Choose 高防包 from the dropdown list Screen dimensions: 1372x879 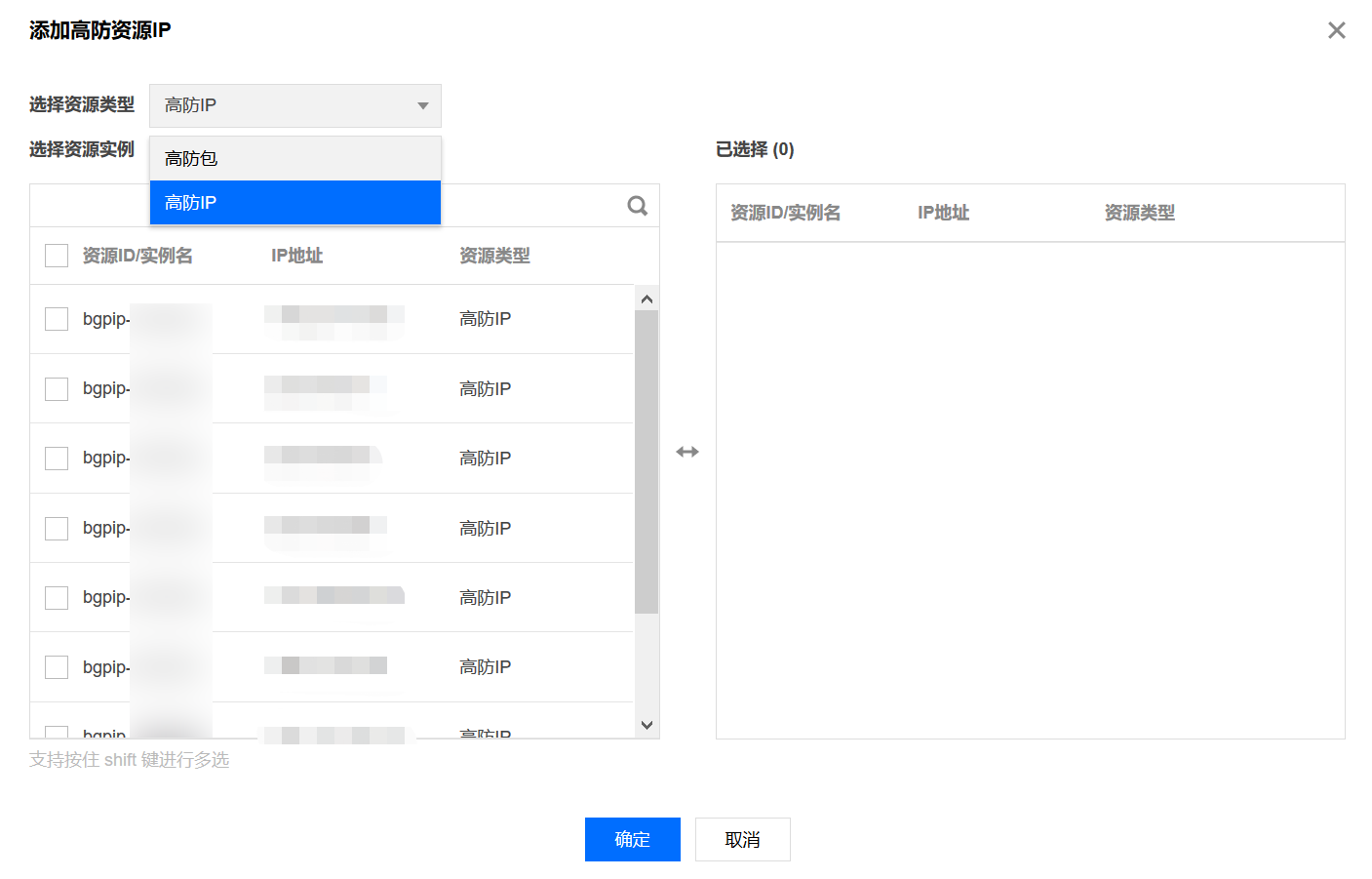(x=294, y=159)
